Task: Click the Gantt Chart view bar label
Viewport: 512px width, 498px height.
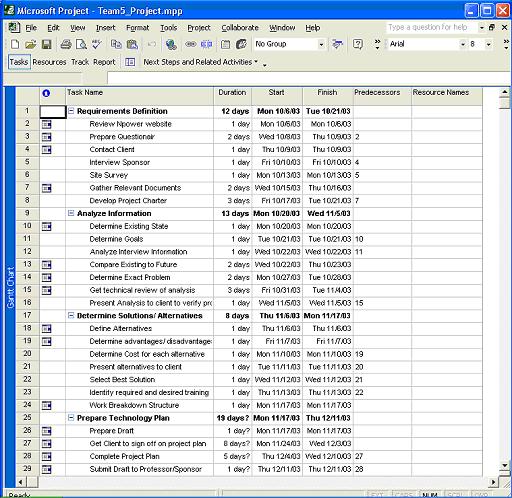Action: pos(11,288)
